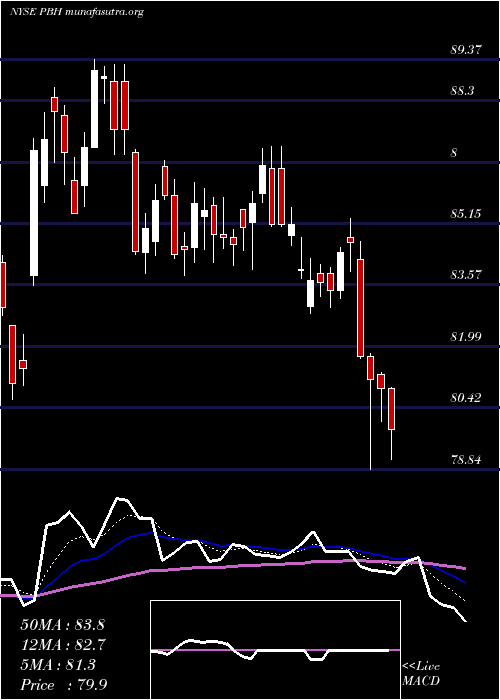500x700 pixels.
Task: Click inside the MACD indicator box
Action: point(275,650)
